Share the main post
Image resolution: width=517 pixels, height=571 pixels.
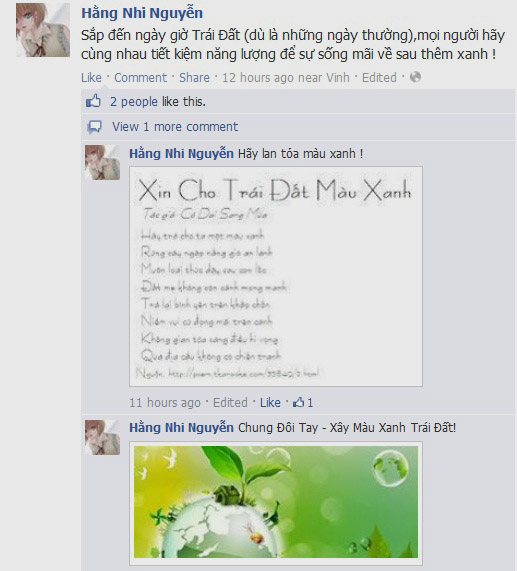click(194, 78)
